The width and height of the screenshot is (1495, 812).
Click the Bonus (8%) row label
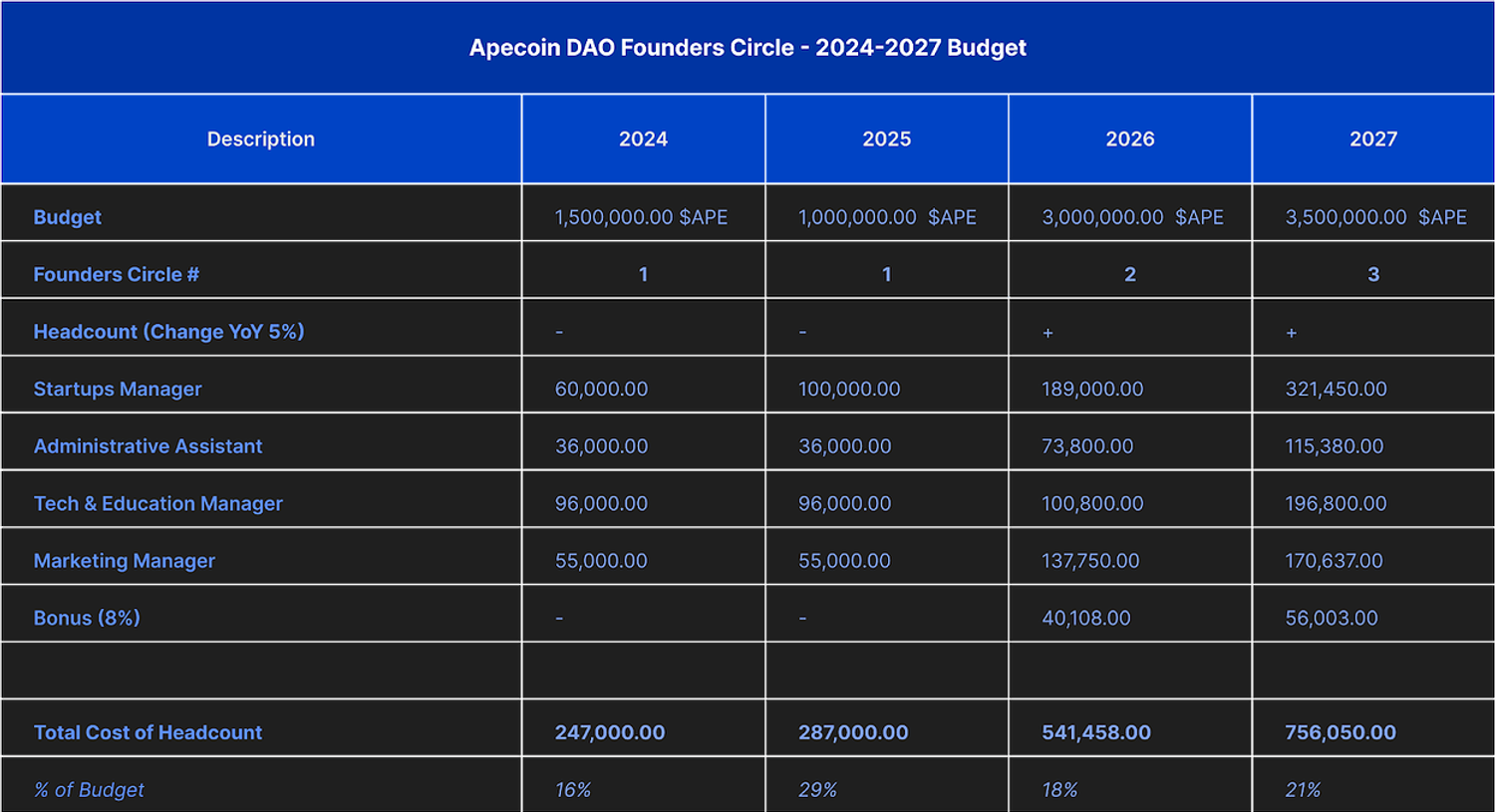tap(87, 619)
